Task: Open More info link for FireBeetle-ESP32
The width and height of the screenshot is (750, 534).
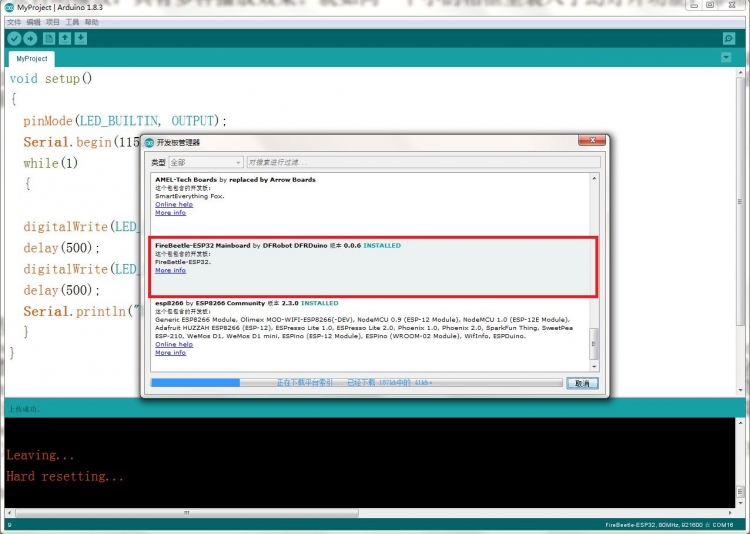Action: pos(170,270)
